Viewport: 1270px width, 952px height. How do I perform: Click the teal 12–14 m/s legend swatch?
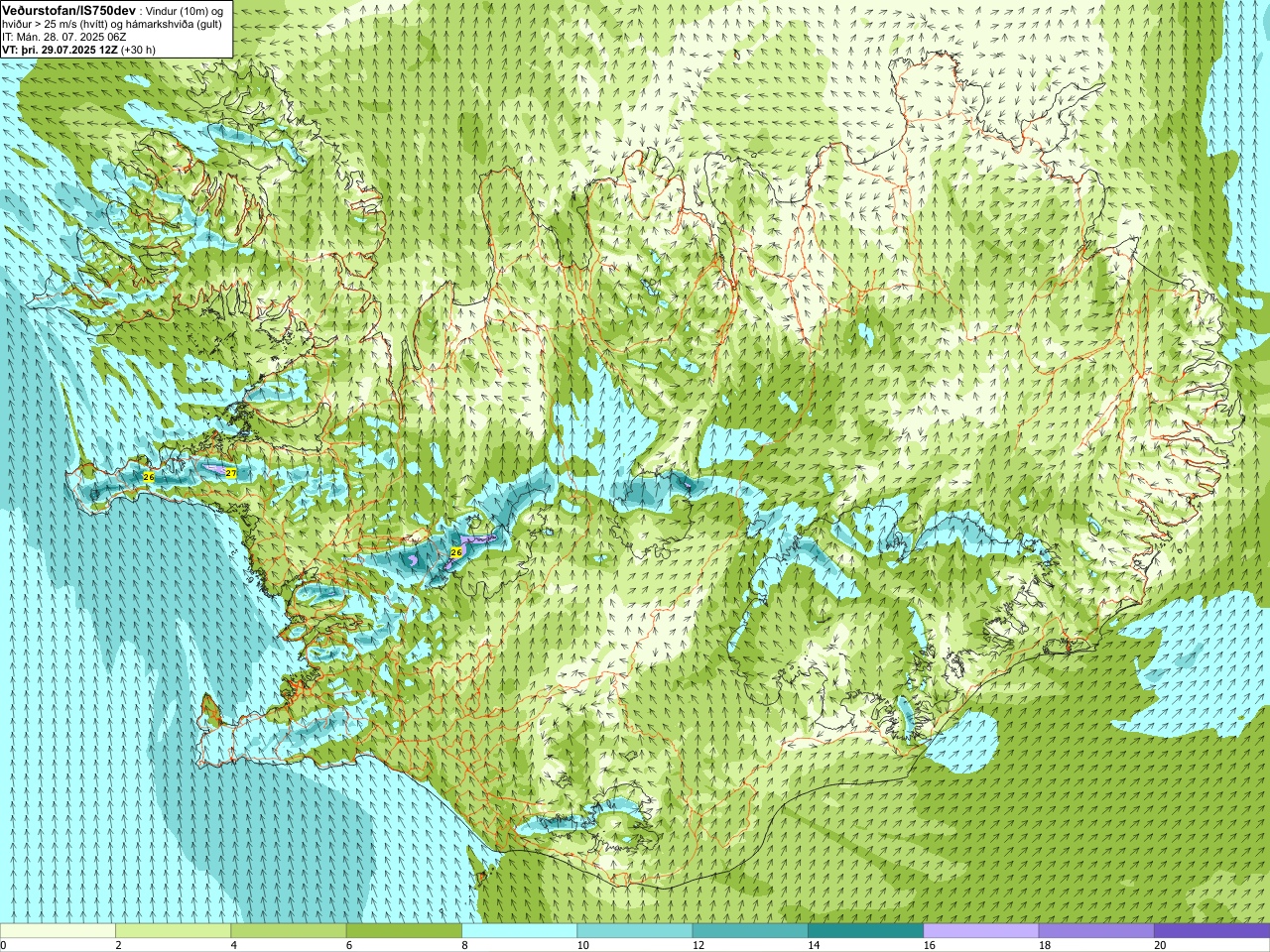click(750, 931)
